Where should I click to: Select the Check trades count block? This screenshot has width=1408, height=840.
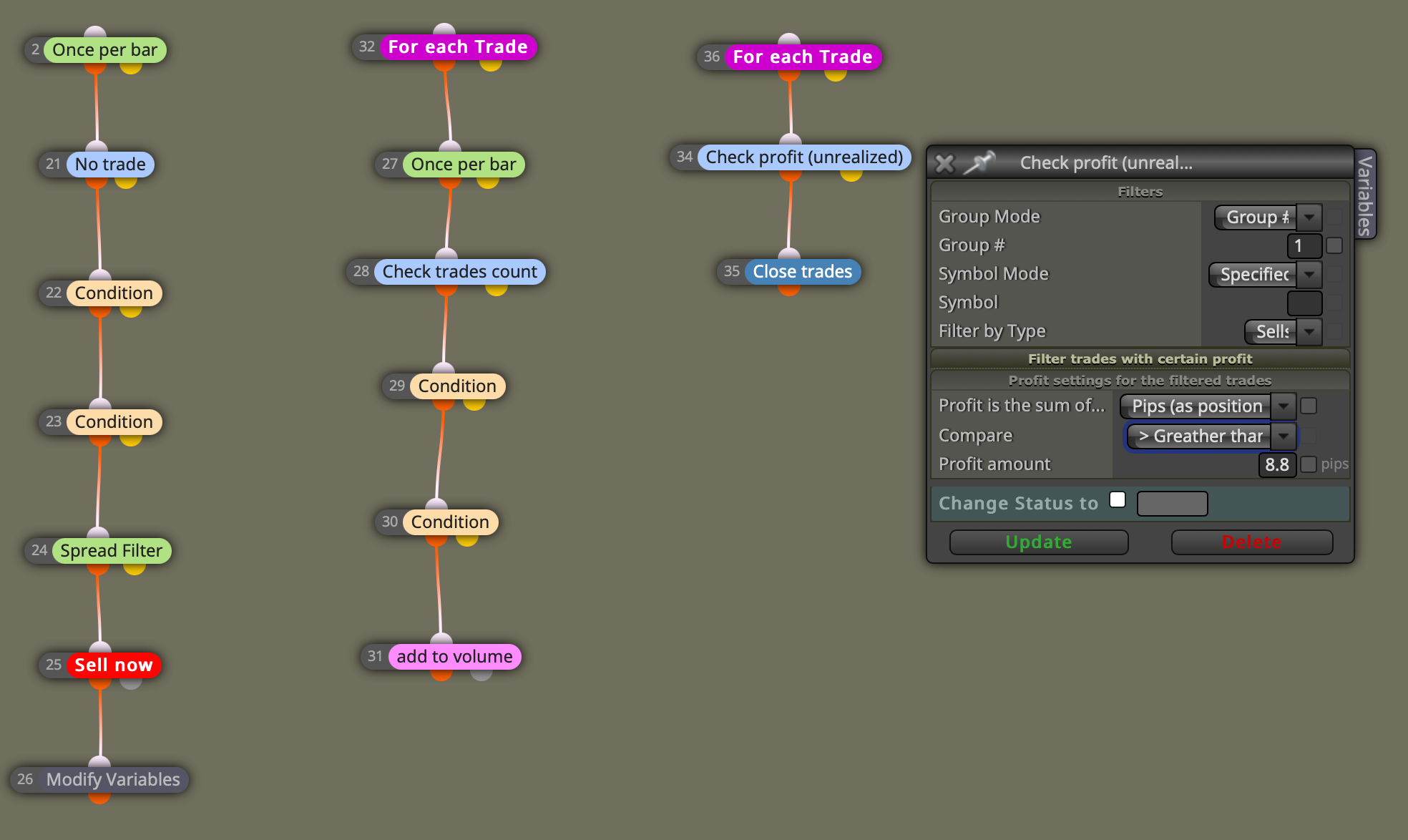[x=459, y=272]
